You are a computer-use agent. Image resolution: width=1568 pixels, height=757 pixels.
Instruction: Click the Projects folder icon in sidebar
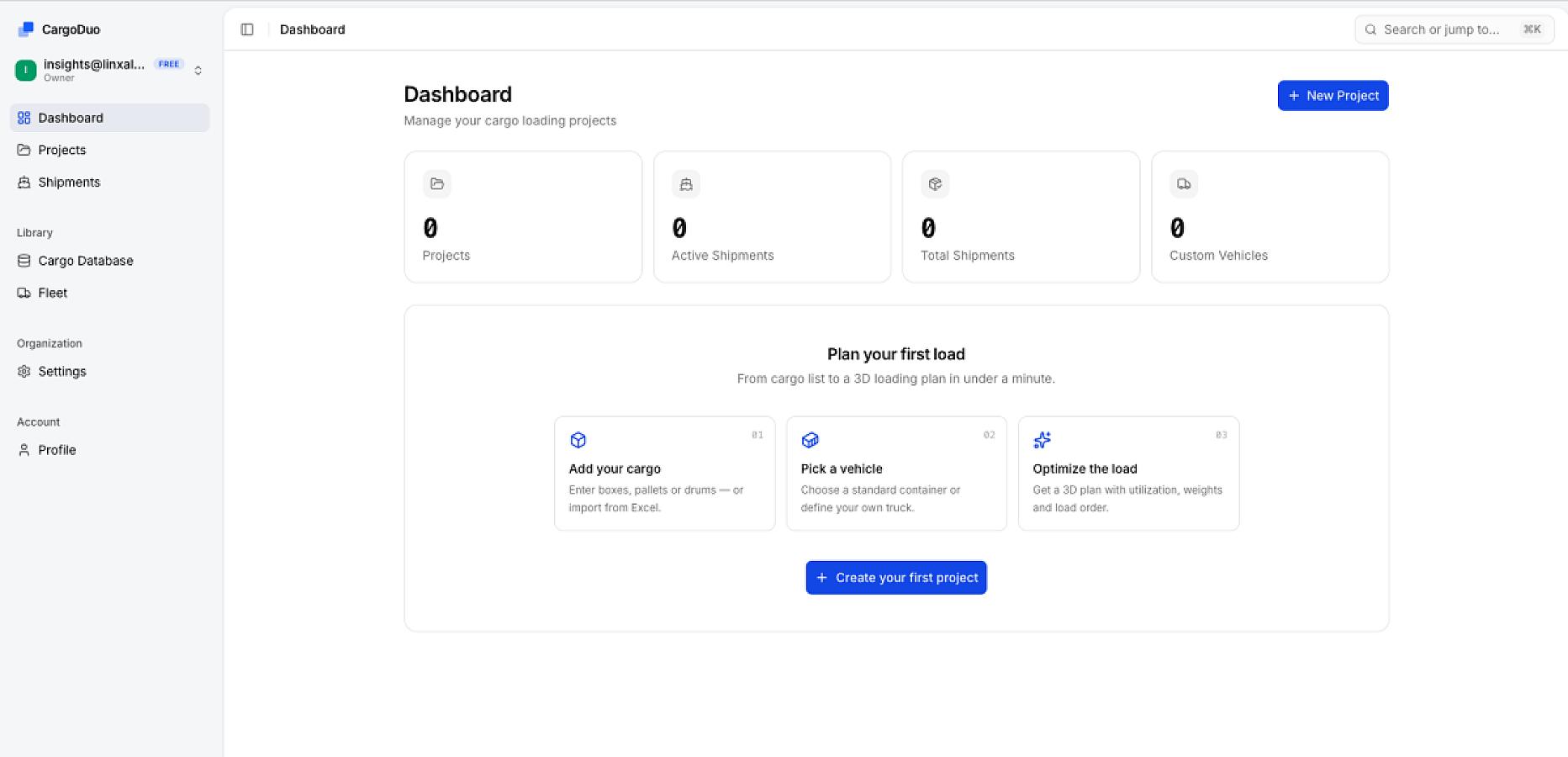pos(24,150)
